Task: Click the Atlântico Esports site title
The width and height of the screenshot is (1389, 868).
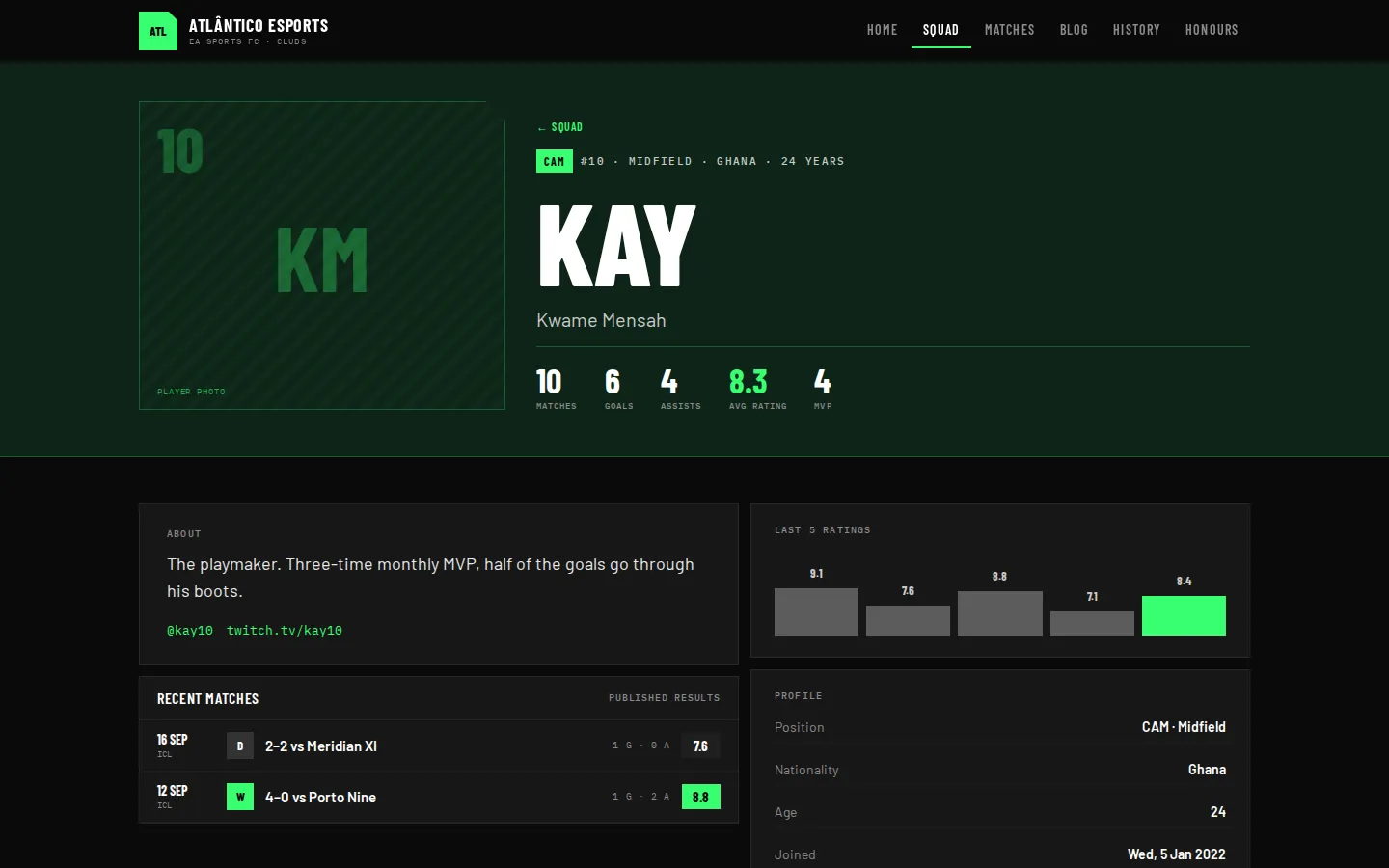Action: click(259, 26)
